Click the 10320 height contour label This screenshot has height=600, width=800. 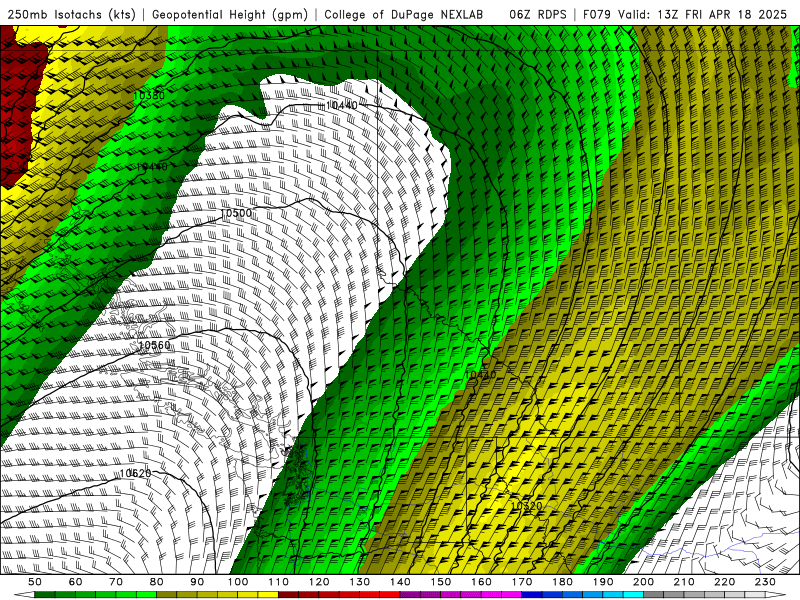(527, 506)
